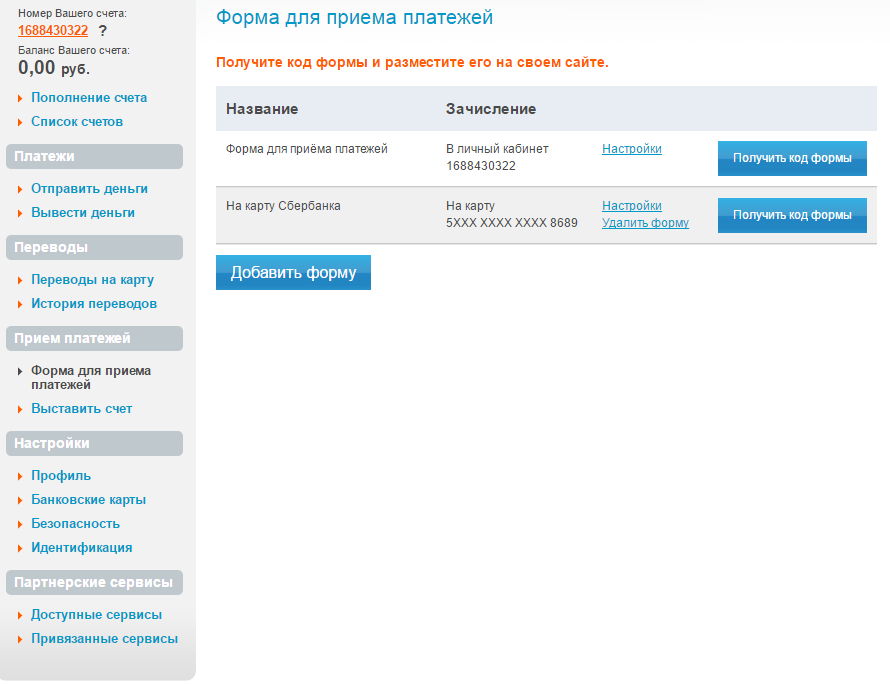
Task: Select Вывести деньги
Action: tap(83, 212)
